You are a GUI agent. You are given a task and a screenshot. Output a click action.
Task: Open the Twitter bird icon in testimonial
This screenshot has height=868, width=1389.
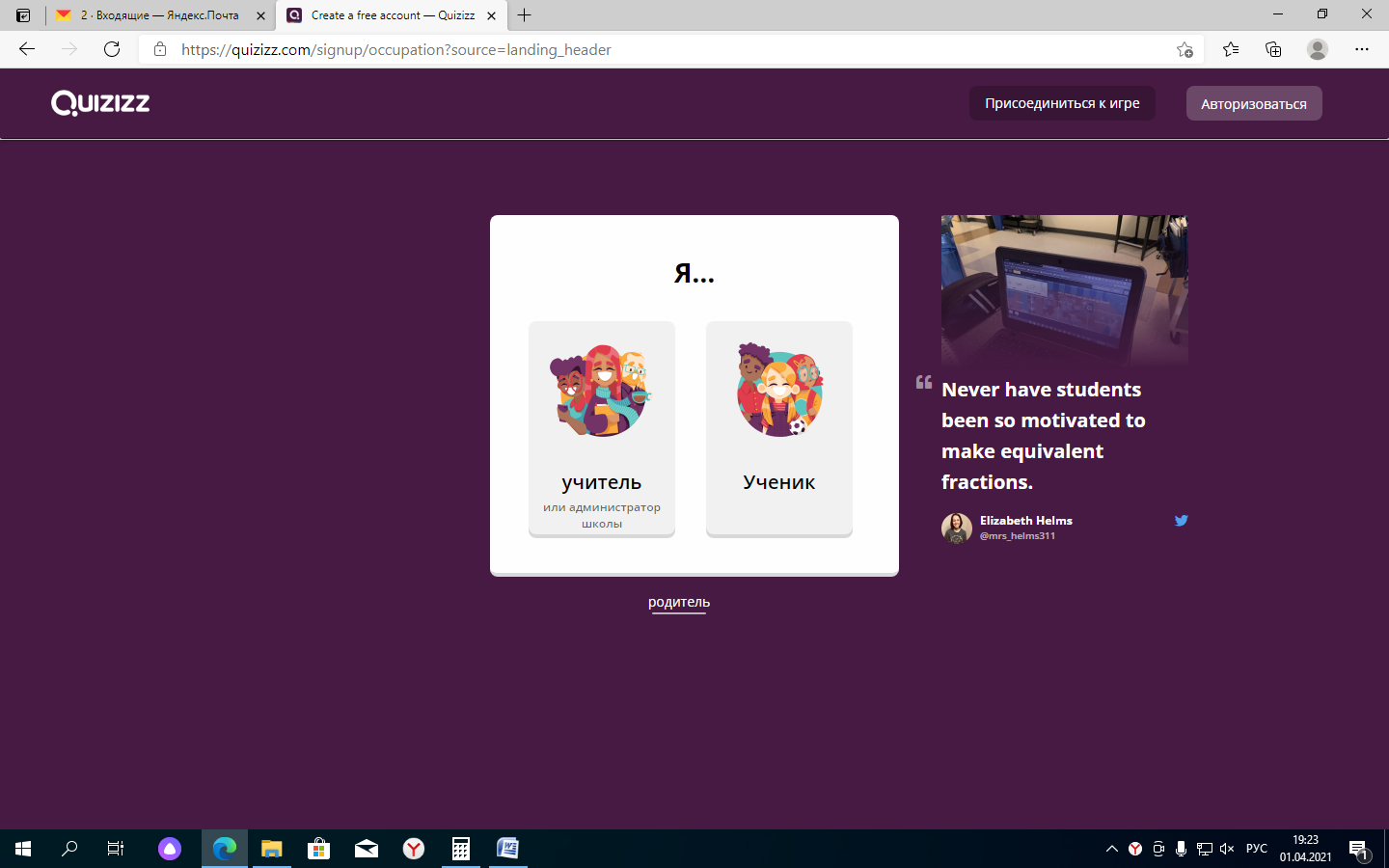point(1181,521)
